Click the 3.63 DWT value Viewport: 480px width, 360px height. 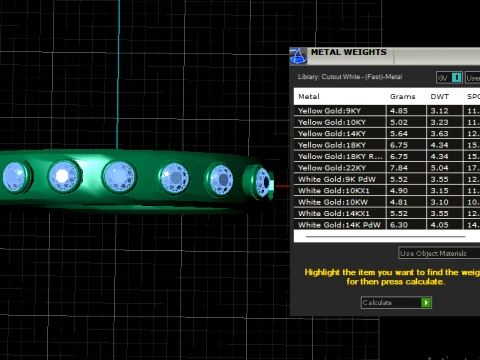pyautogui.click(x=439, y=134)
